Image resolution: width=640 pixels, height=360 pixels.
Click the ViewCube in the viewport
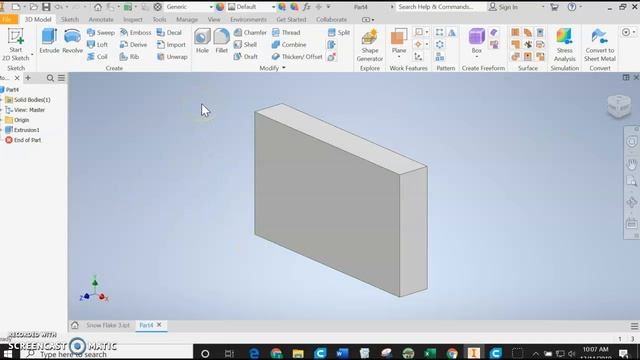pyautogui.click(x=619, y=106)
